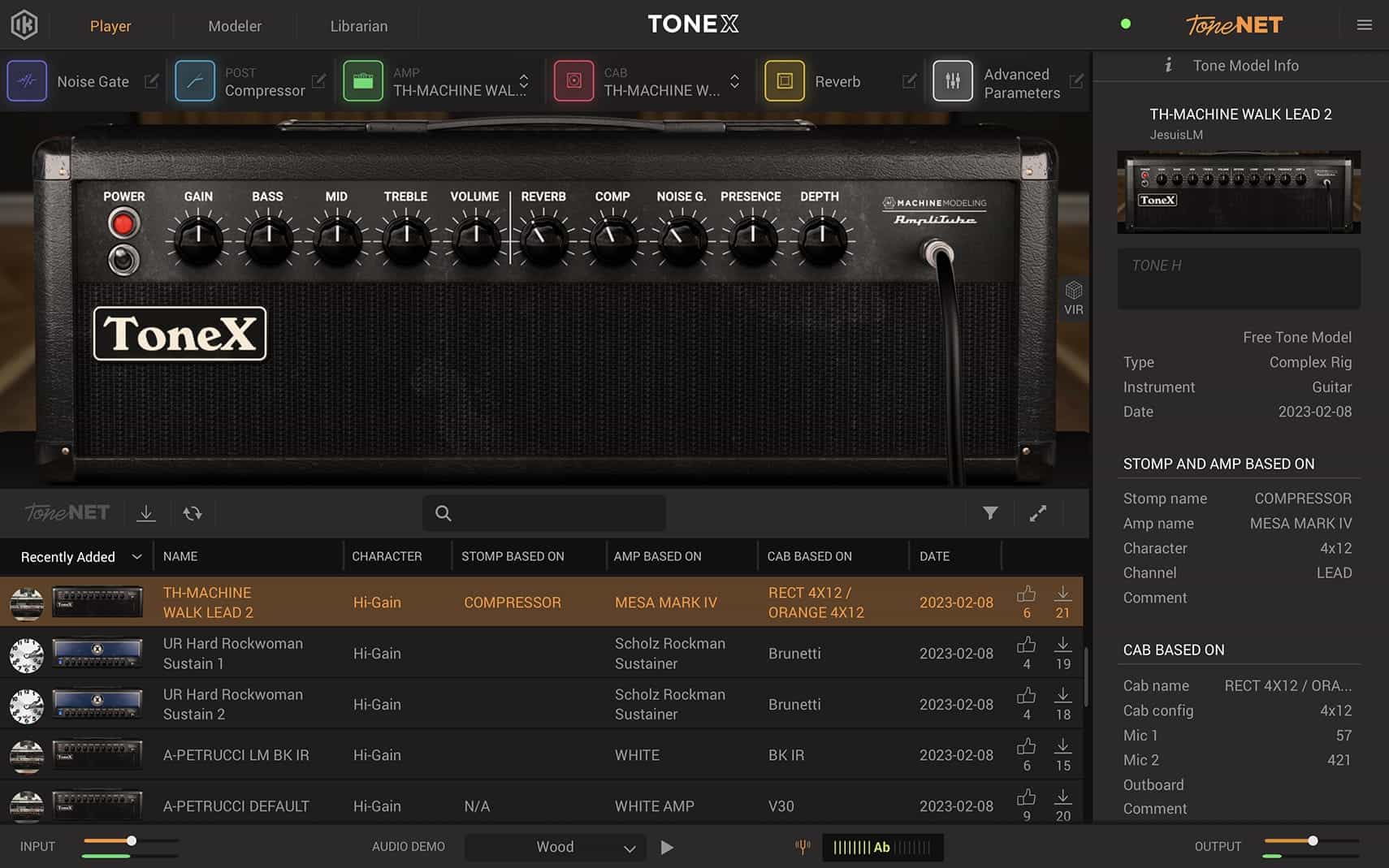Click the tuner Ab display
Image resolution: width=1389 pixels, height=868 pixels.
[x=883, y=847]
